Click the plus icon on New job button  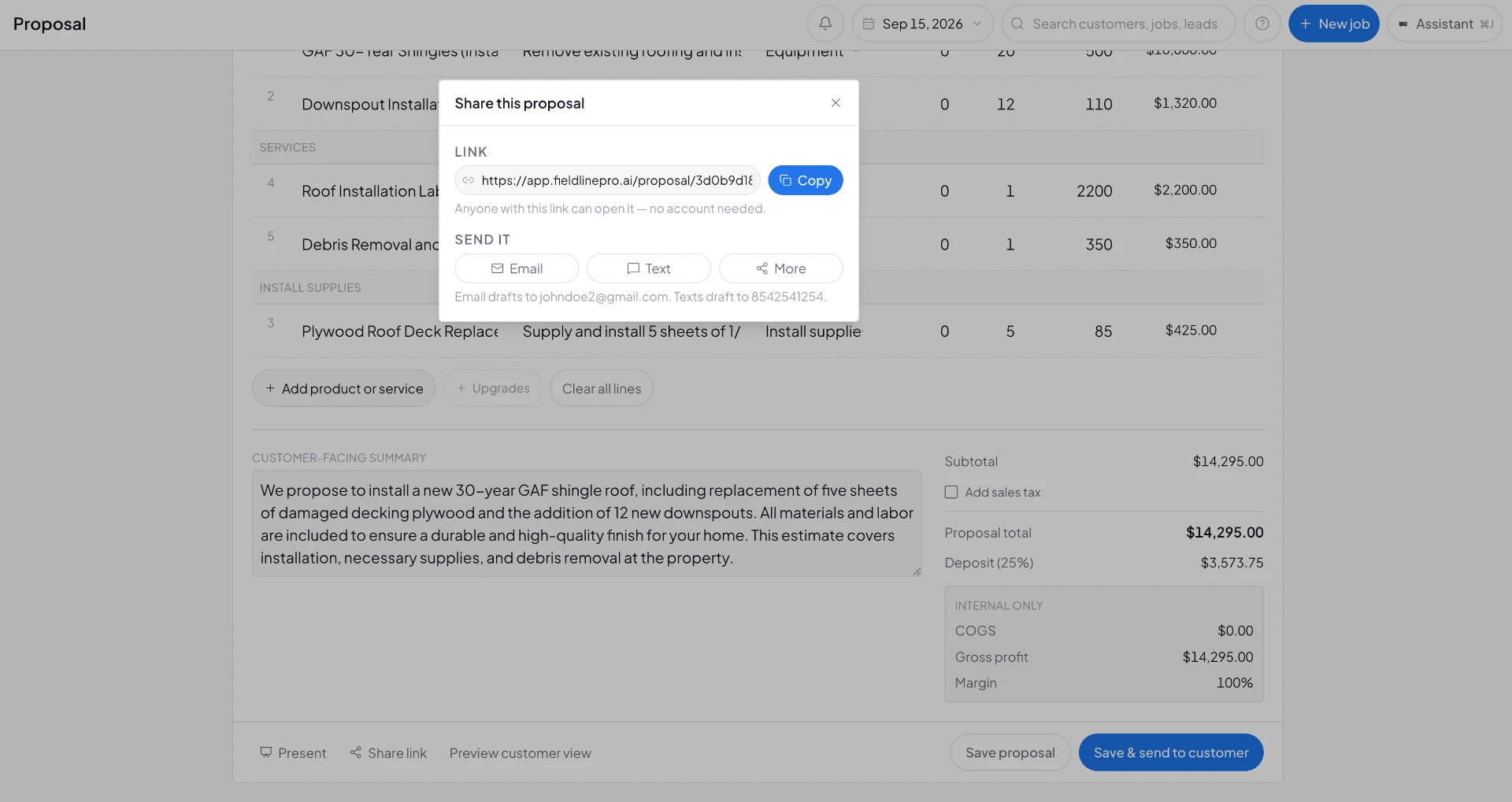click(1305, 24)
